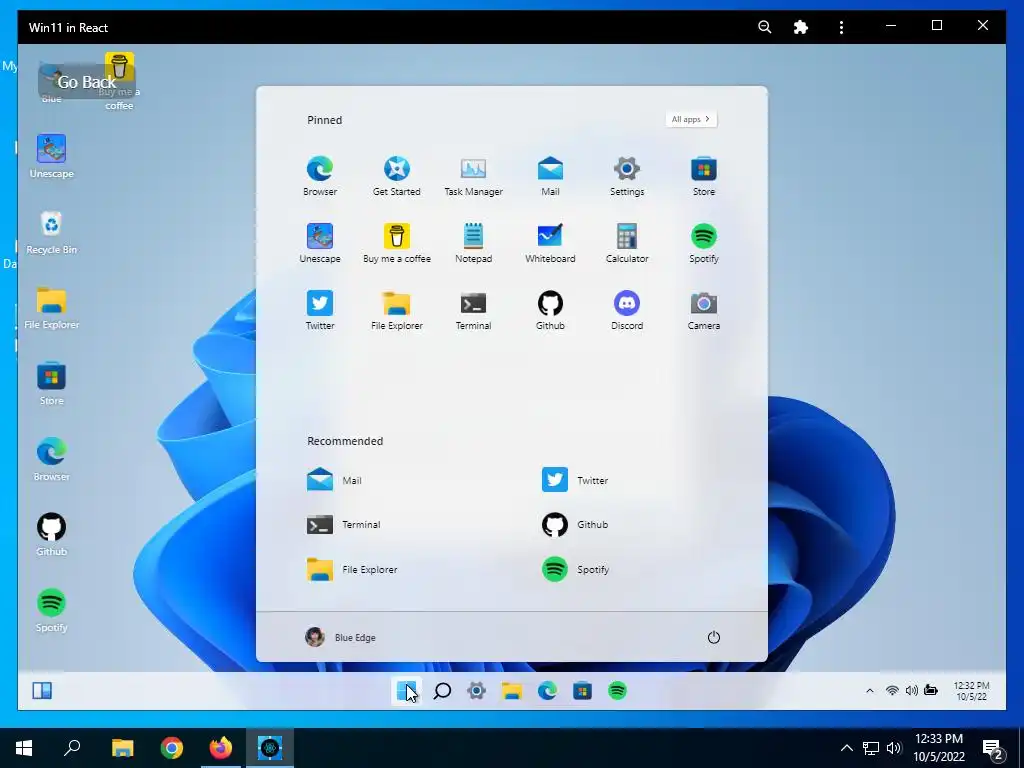Open Calculator pinned app
Screen dimensions: 1024x768
point(627,242)
